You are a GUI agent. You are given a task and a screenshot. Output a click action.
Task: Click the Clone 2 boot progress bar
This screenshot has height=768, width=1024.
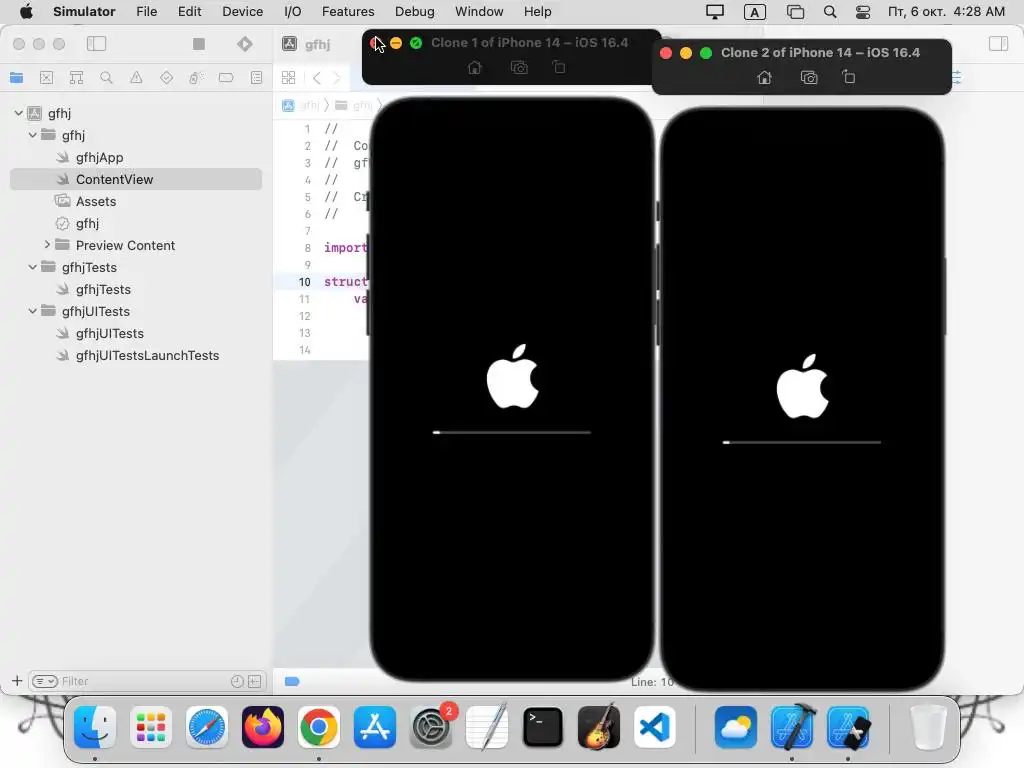point(802,442)
